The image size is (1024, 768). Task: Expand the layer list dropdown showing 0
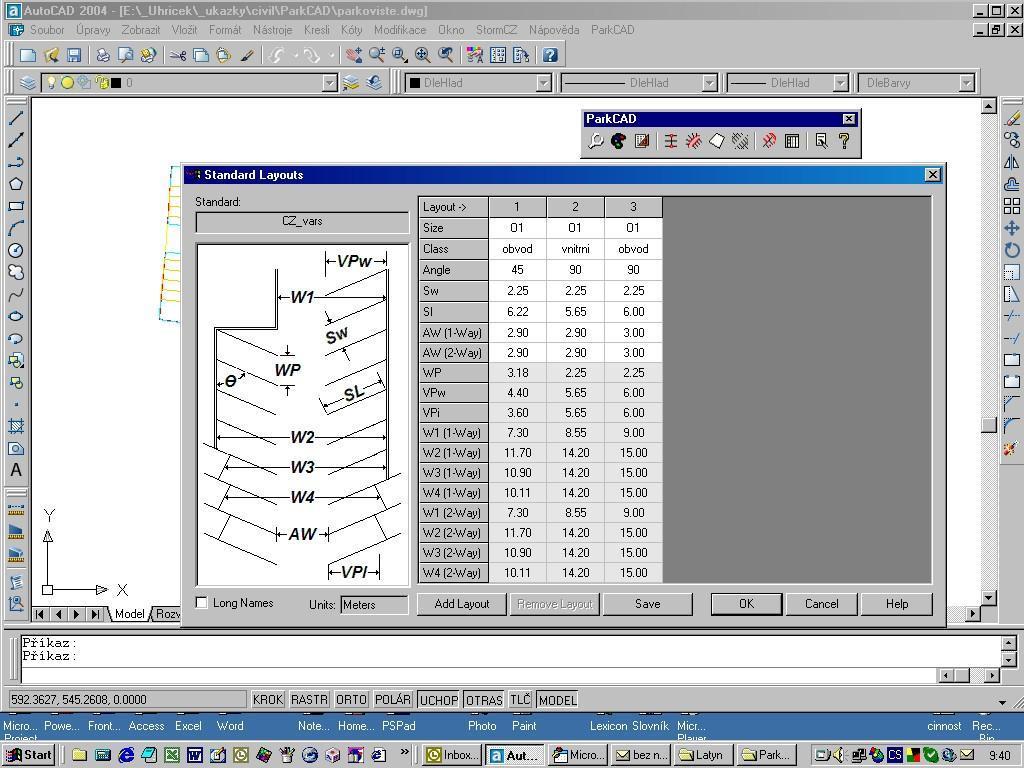point(330,83)
